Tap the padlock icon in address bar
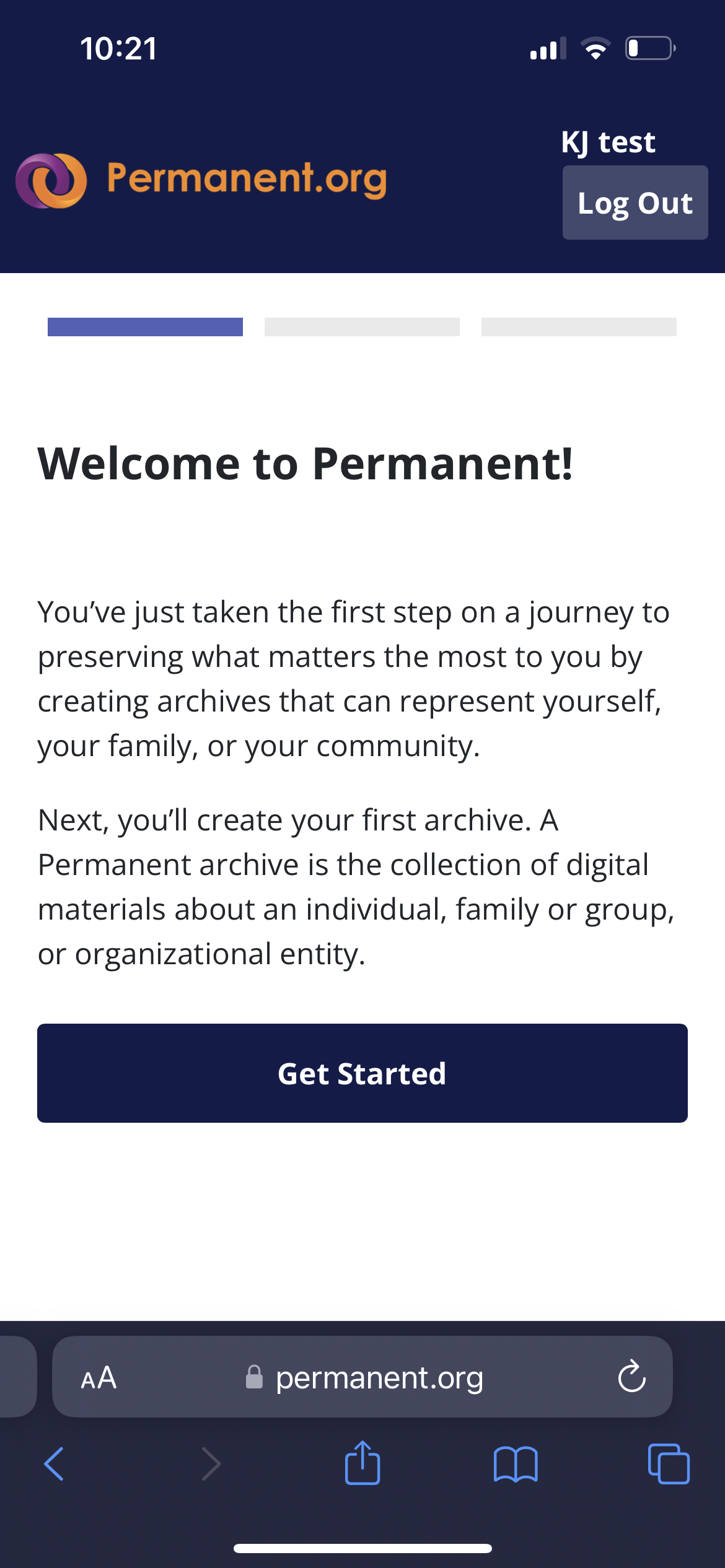 pyautogui.click(x=254, y=1377)
